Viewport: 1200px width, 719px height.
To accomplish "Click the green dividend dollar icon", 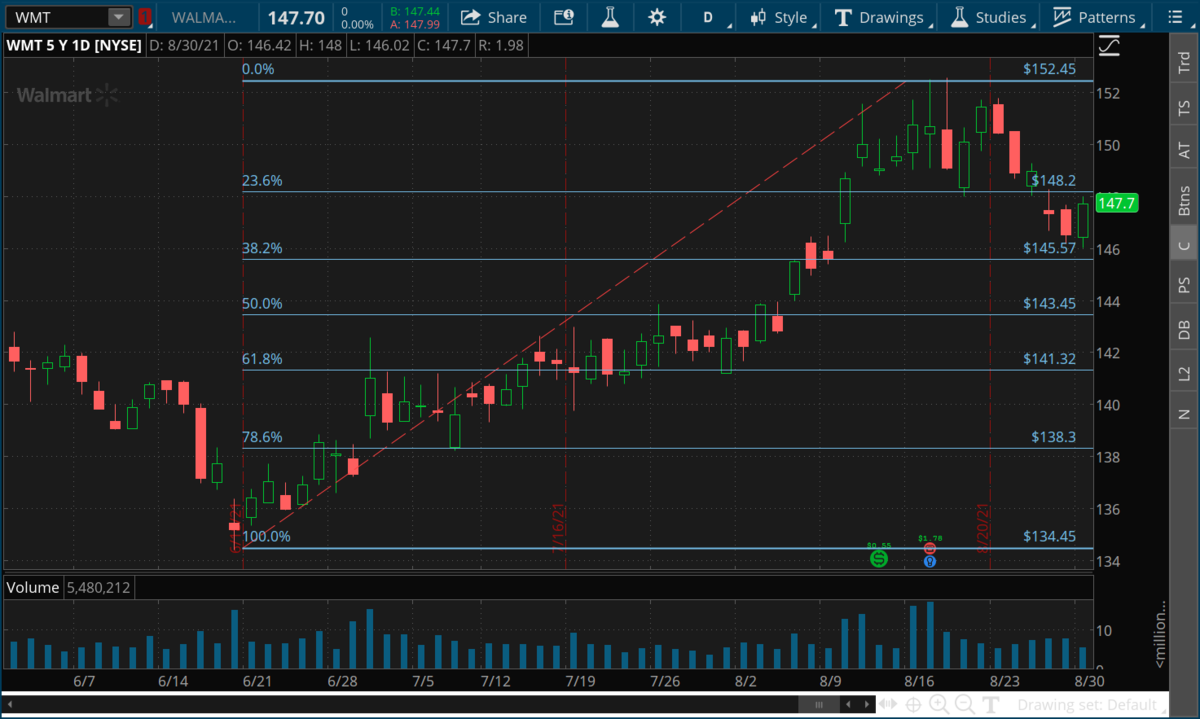I will (878, 558).
